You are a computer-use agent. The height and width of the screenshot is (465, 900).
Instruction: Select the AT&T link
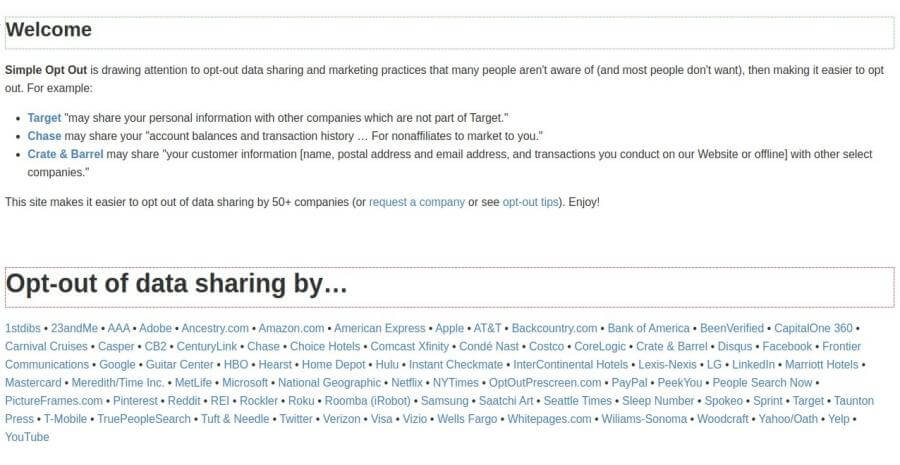pyautogui.click(x=487, y=328)
